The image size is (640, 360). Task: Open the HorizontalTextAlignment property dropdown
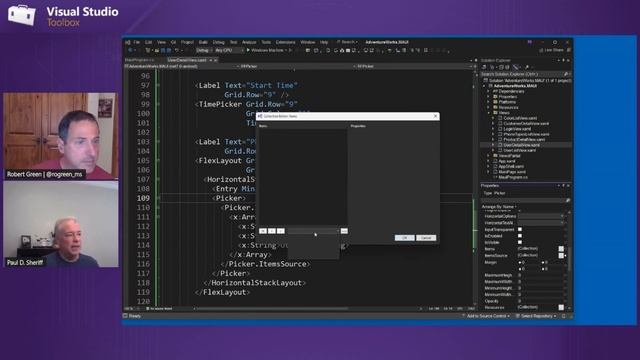541,223
